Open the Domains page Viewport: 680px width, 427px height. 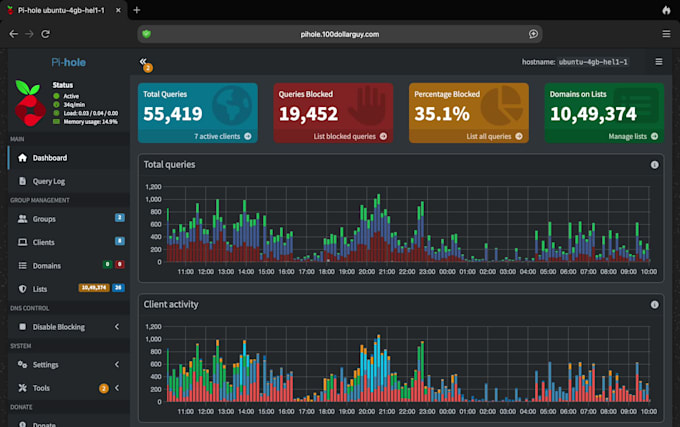[x=69, y=266]
